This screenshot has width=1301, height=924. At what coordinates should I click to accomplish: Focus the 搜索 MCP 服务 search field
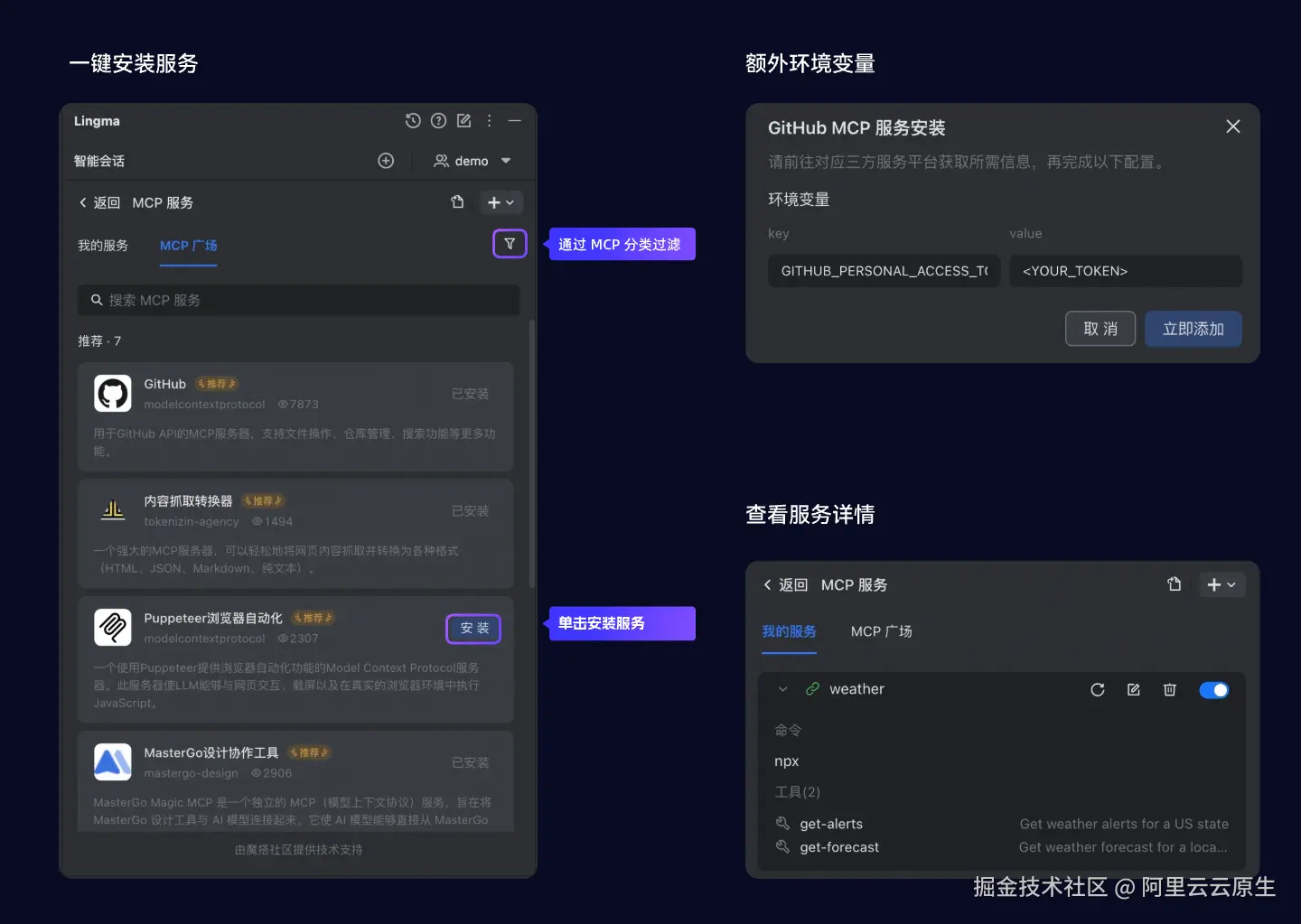(298, 300)
